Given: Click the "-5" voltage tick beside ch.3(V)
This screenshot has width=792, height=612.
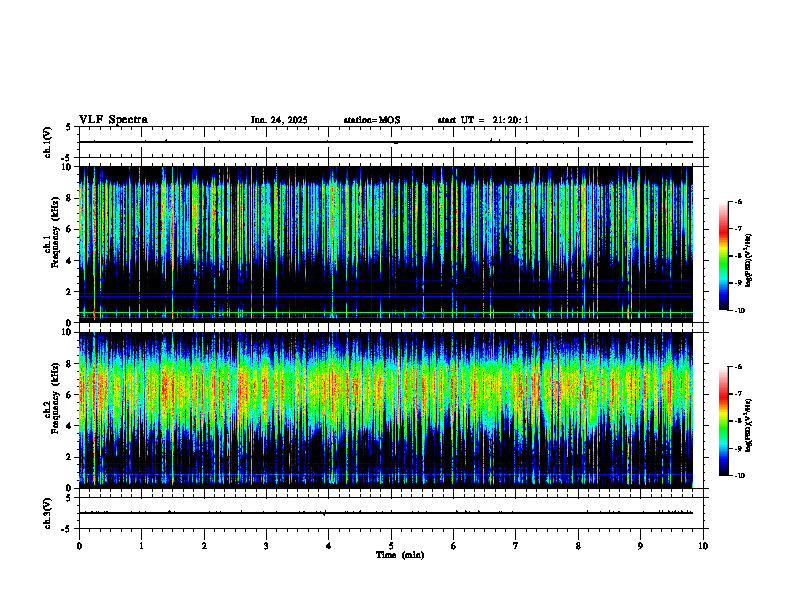Looking at the screenshot, I should click(67, 529).
